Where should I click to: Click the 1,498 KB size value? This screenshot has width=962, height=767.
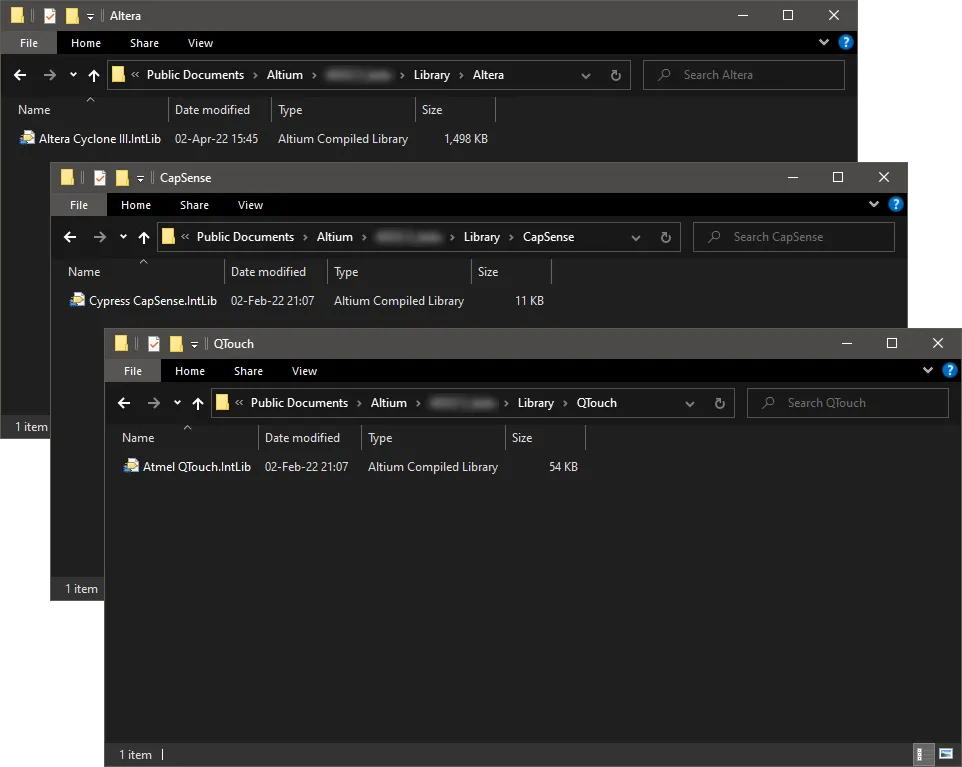coord(466,139)
